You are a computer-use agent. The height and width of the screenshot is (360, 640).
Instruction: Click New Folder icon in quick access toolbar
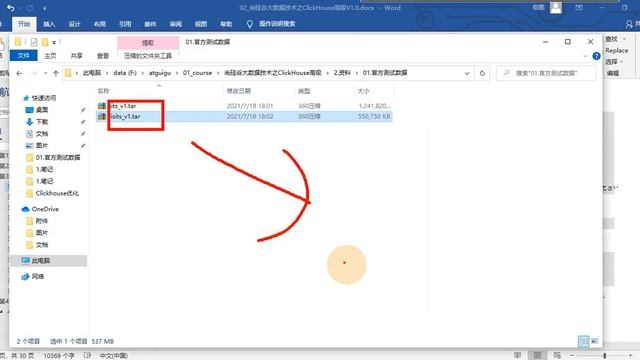45,42
